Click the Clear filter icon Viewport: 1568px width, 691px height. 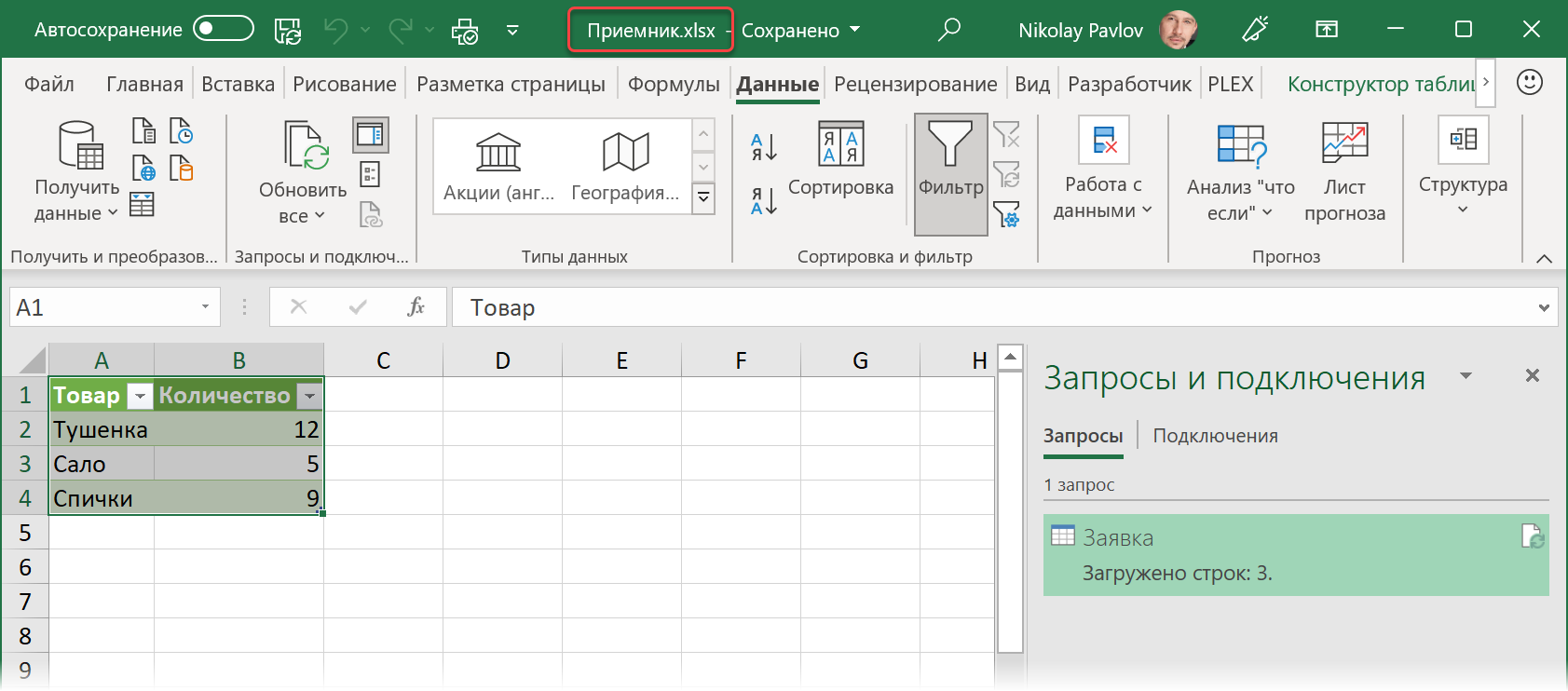(1006, 135)
